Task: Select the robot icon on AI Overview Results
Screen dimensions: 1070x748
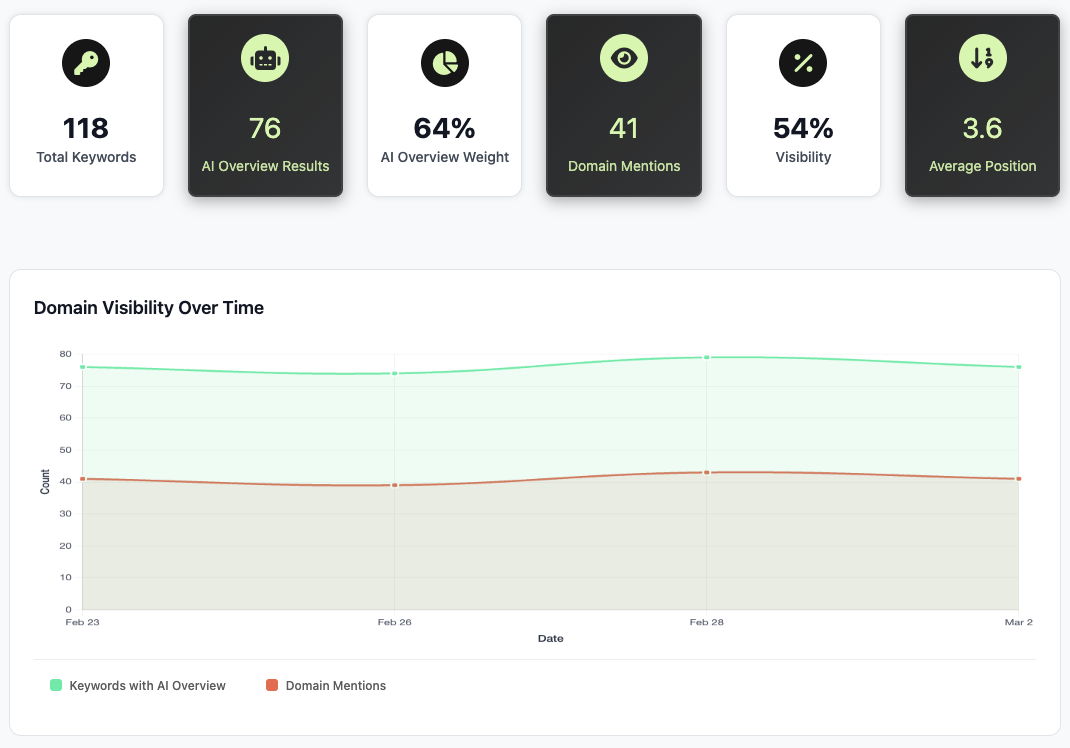Action: (265, 58)
